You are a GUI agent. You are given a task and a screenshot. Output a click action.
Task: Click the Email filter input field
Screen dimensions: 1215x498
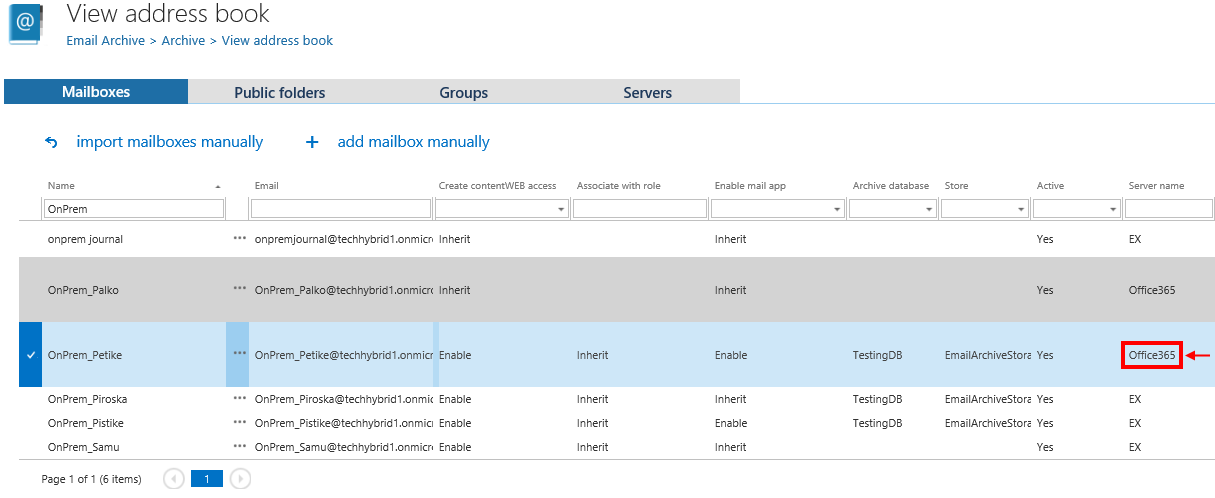[x=341, y=209]
